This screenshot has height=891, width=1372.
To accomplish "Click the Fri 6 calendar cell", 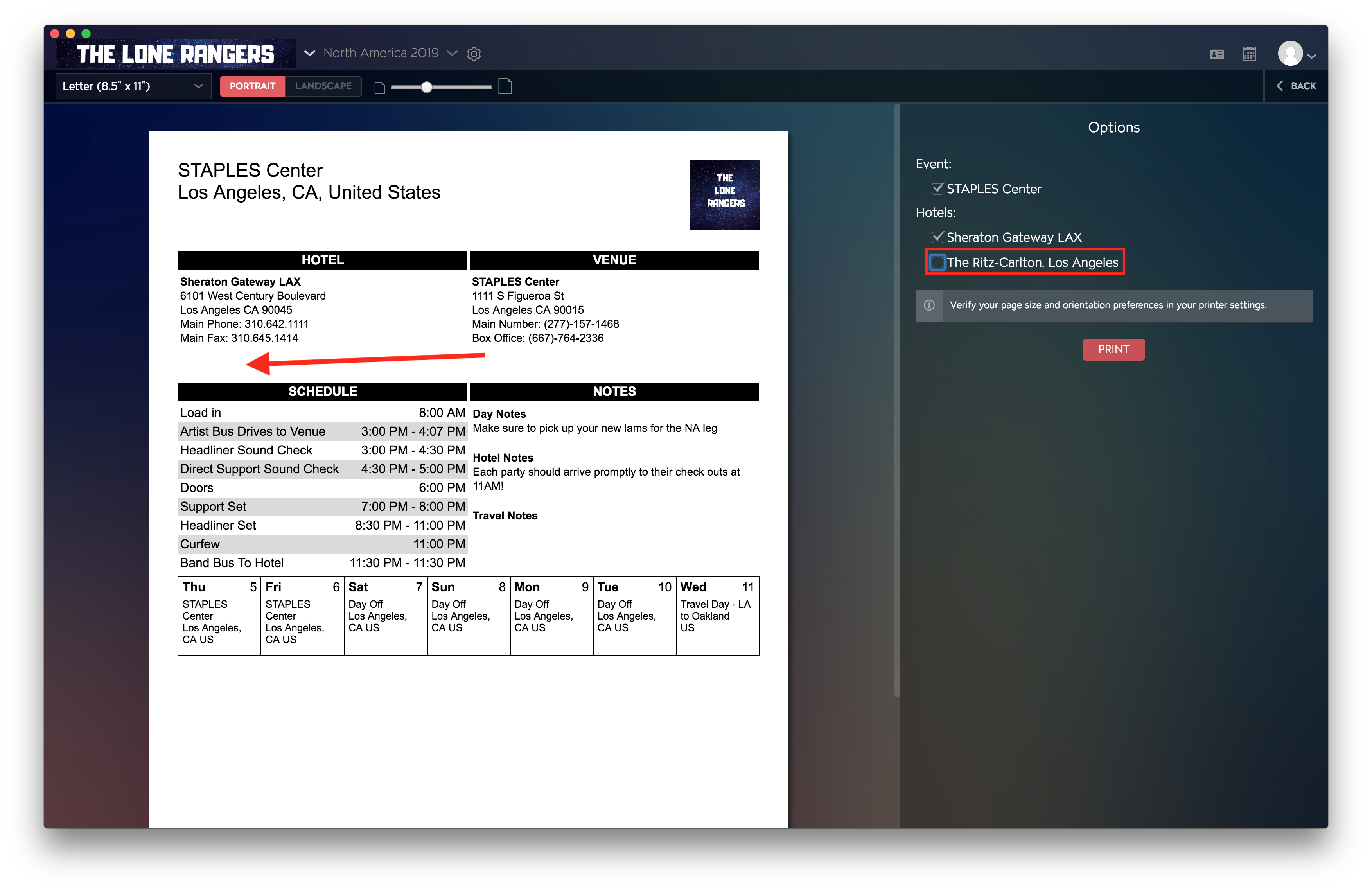I will pos(303,616).
